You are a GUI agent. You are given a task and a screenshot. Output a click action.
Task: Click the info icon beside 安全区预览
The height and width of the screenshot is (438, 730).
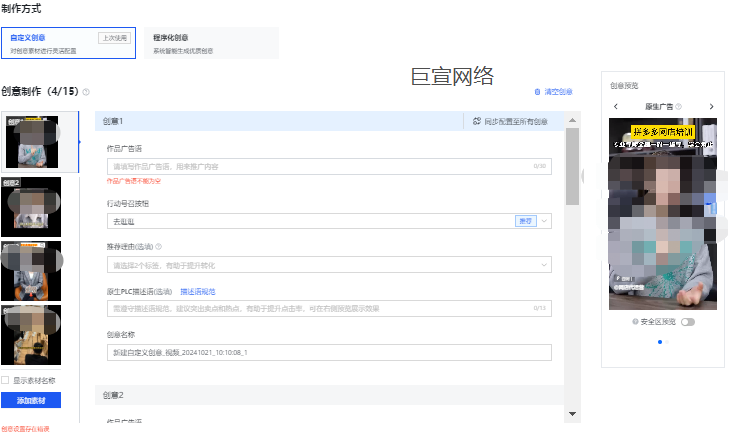coord(636,322)
